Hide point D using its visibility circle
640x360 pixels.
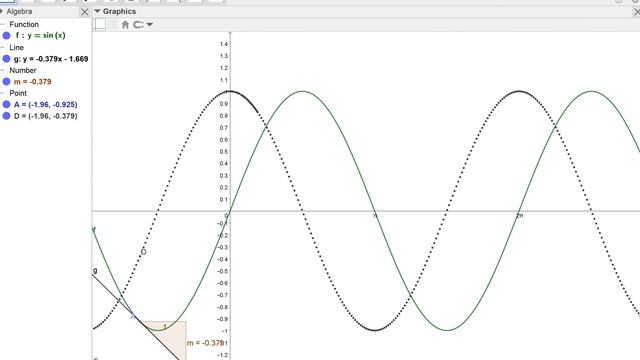pos(6,116)
